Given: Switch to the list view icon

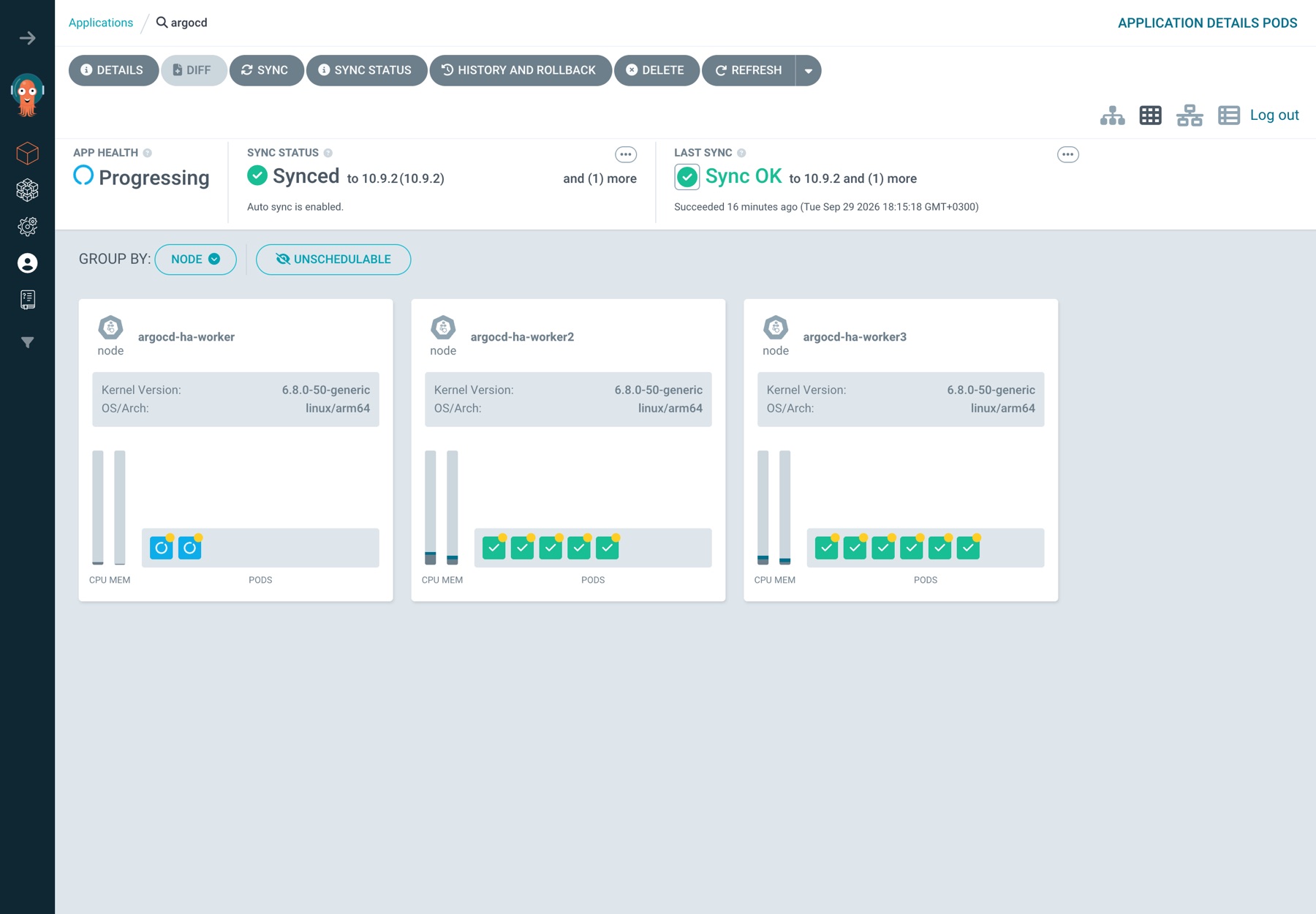Looking at the screenshot, I should 1229,116.
